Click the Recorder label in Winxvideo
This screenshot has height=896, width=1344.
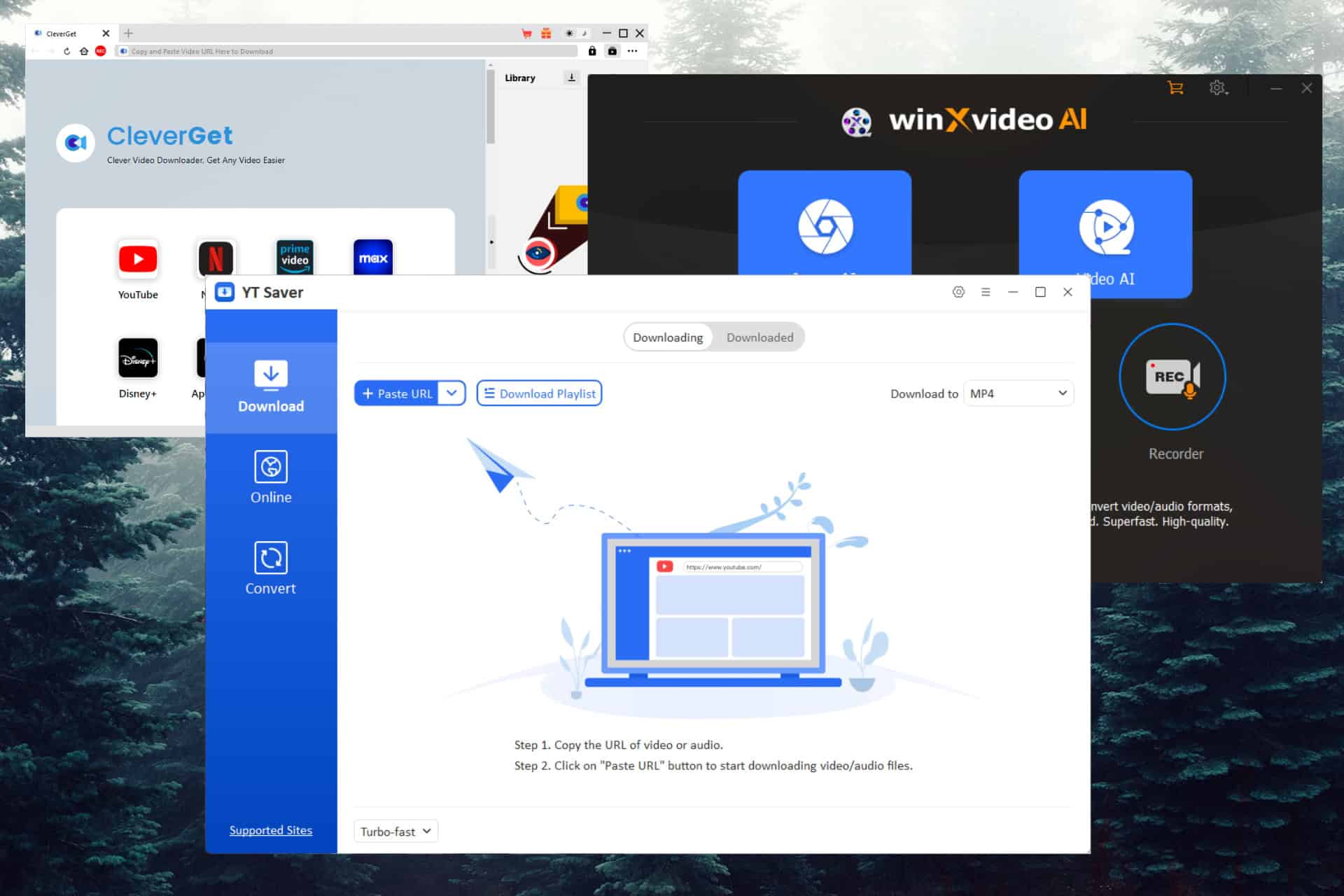[1176, 454]
